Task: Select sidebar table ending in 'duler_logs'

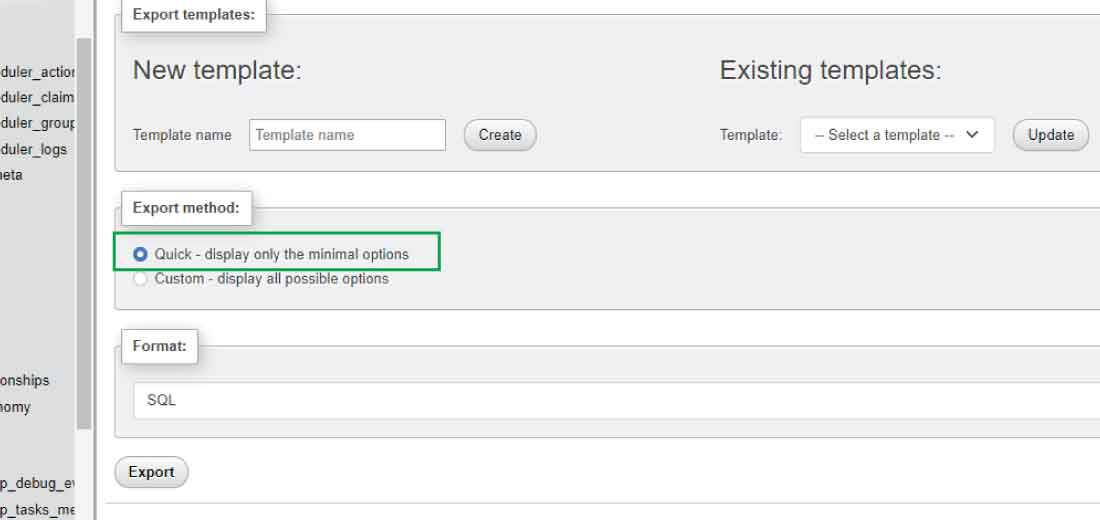Action: pos(34,150)
